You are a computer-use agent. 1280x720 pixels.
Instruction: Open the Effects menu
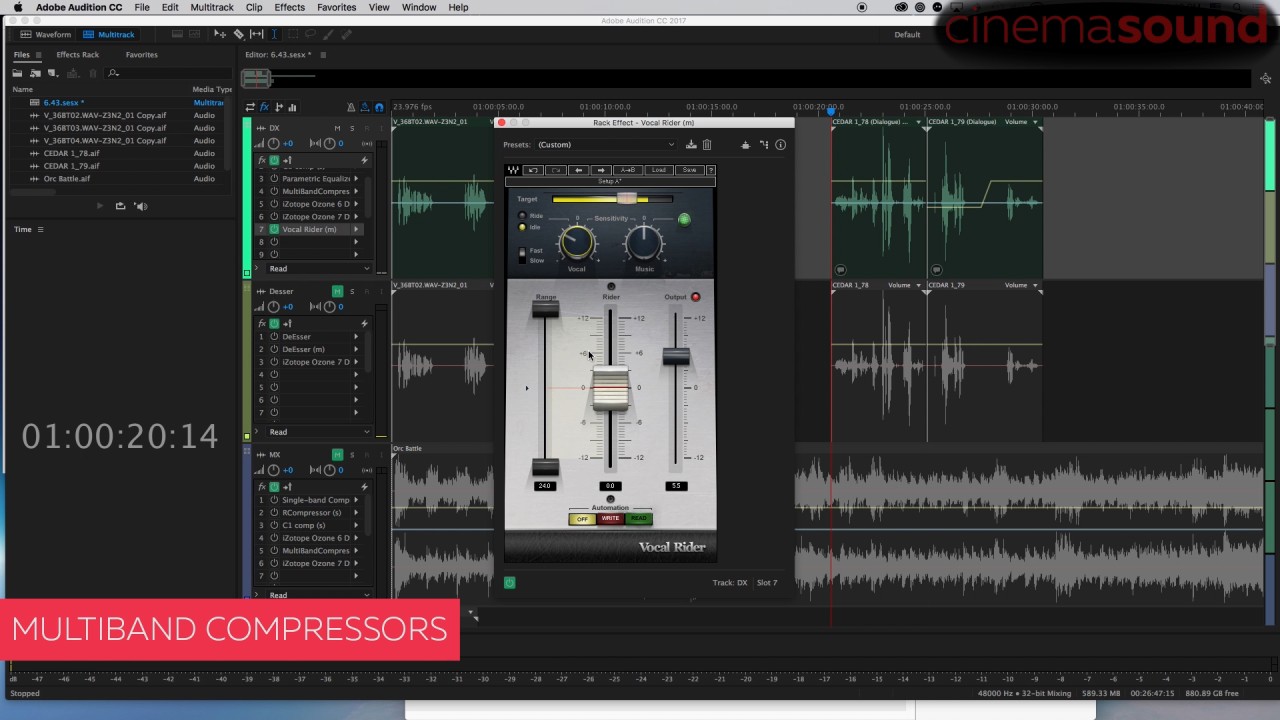pos(289,7)
